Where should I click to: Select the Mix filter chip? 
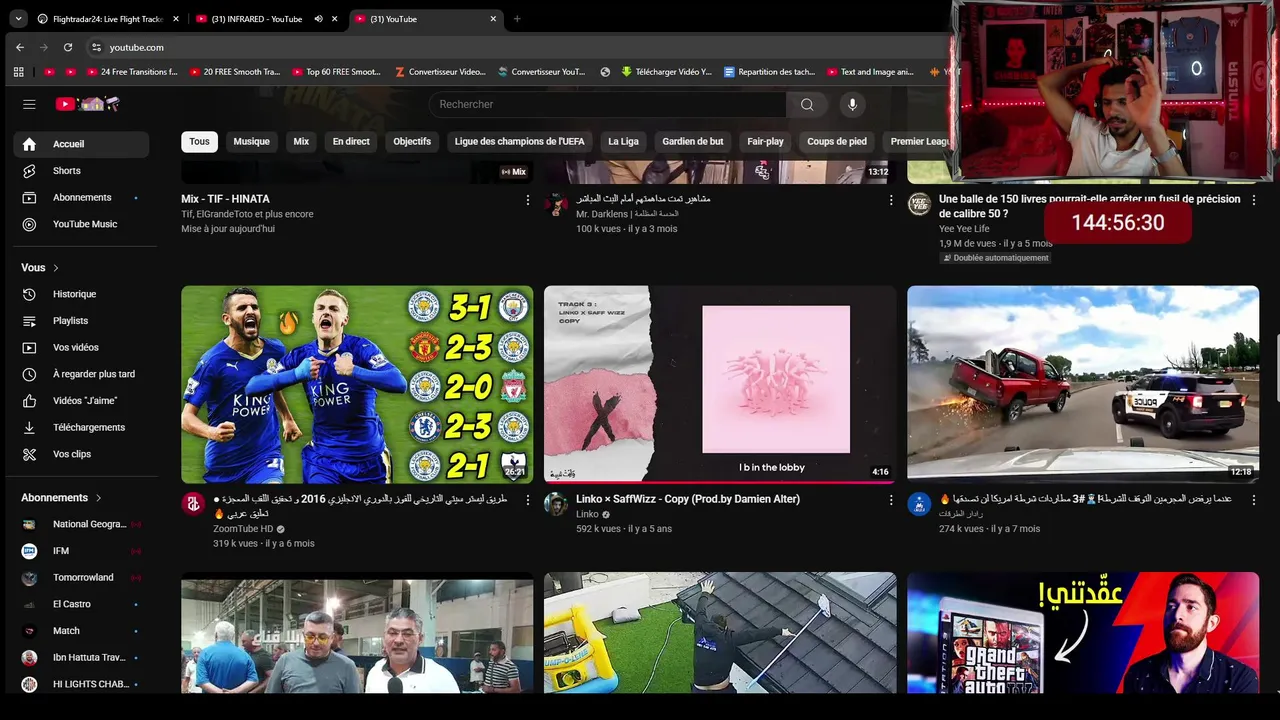(x=301, y=142)
